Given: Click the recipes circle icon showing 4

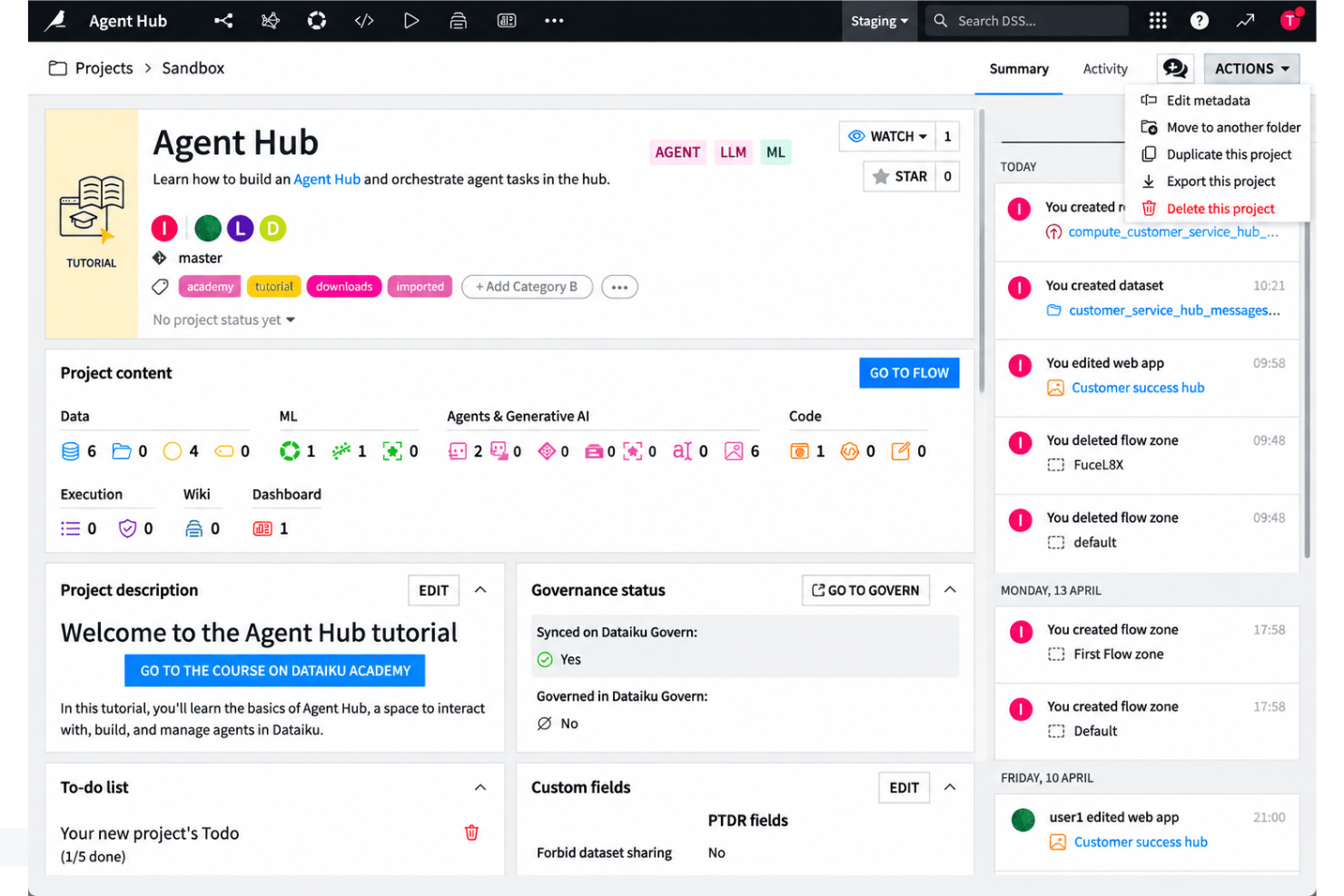Looking at the screenshot, I should (x=172, y=451).
